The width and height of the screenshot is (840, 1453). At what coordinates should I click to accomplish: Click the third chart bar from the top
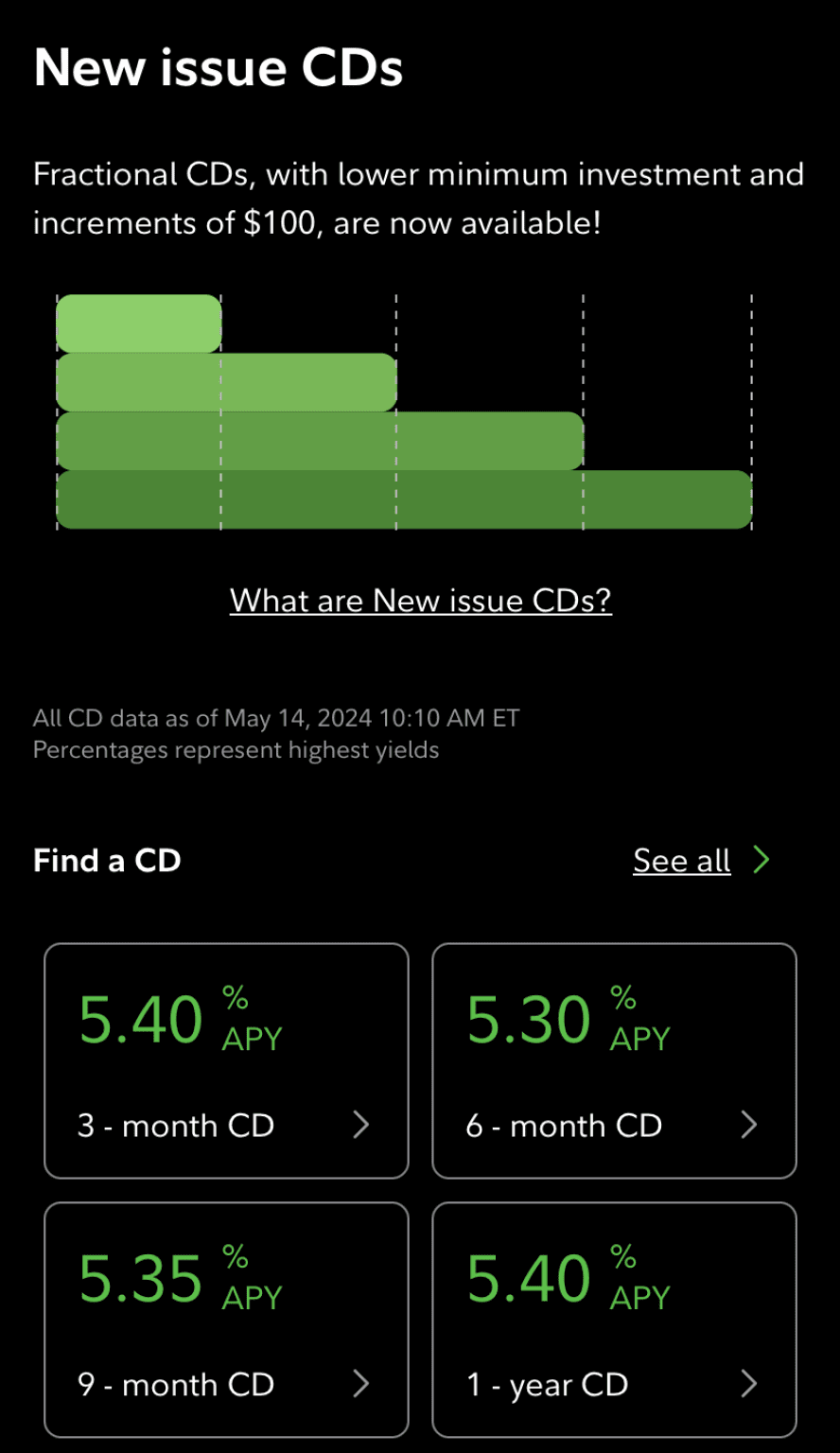point(320,441)
